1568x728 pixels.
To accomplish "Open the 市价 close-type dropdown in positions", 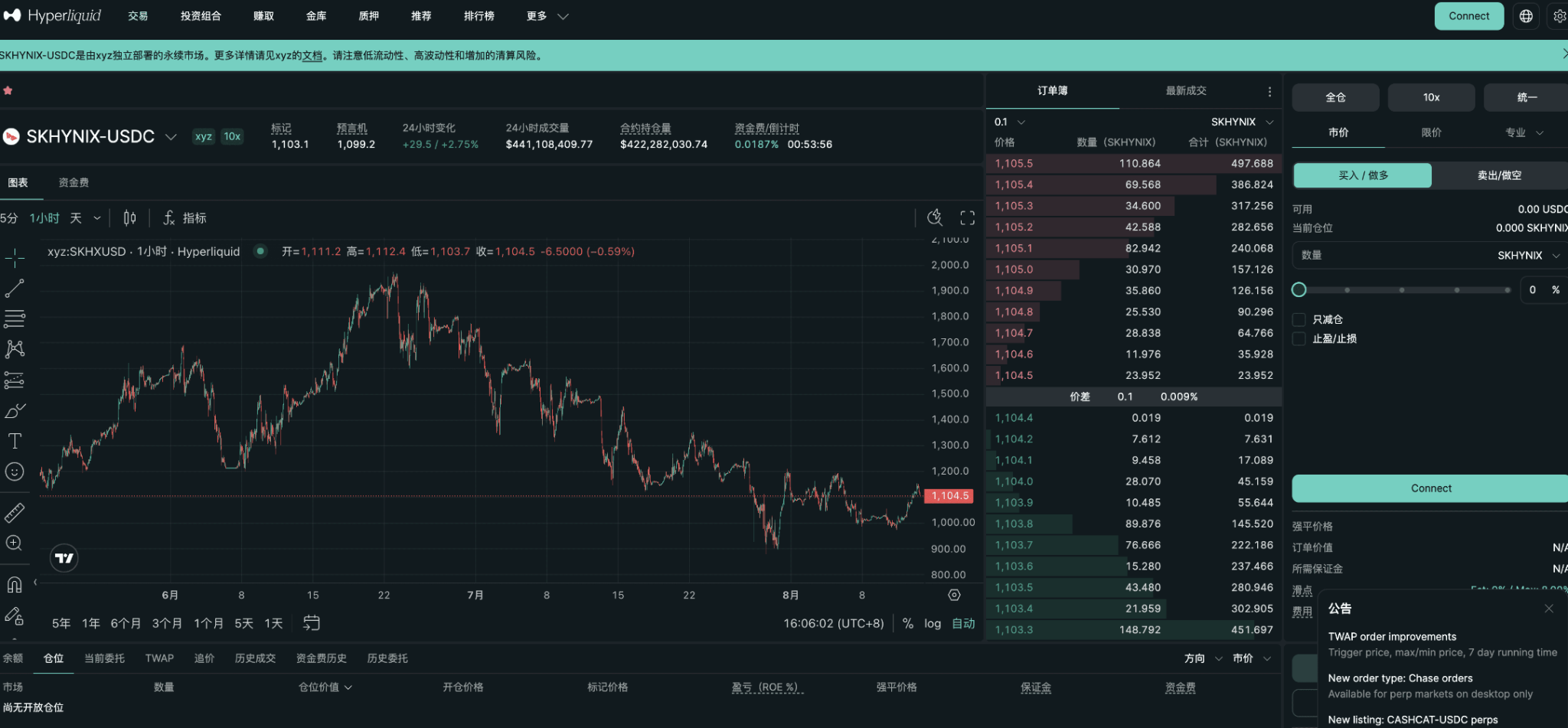I will (x=1252, y=658).
